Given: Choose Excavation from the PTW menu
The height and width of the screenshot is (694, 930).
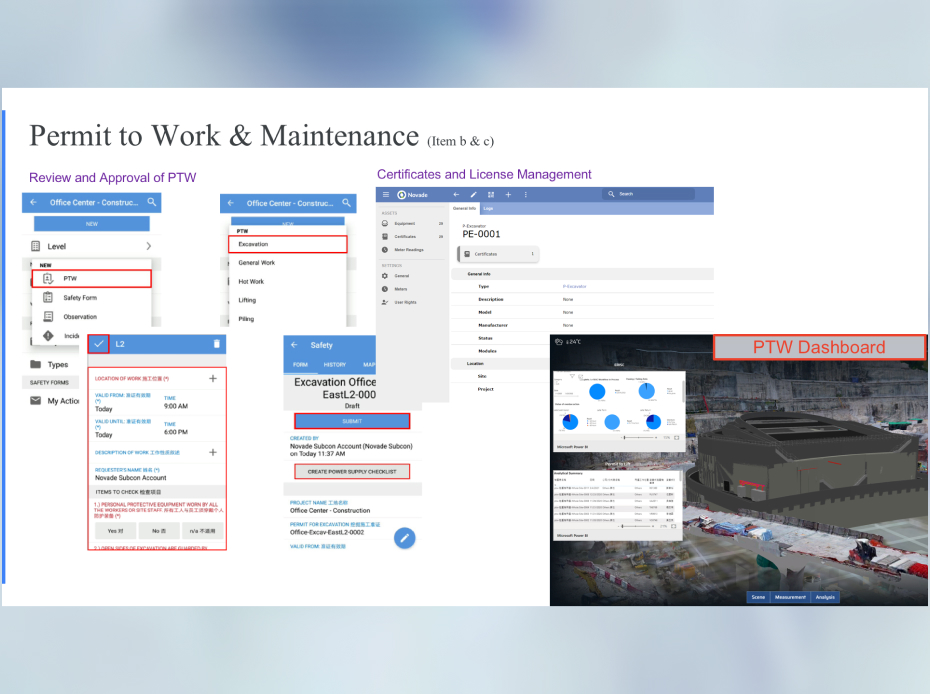Looking at the screenshot, I should 287,244.
